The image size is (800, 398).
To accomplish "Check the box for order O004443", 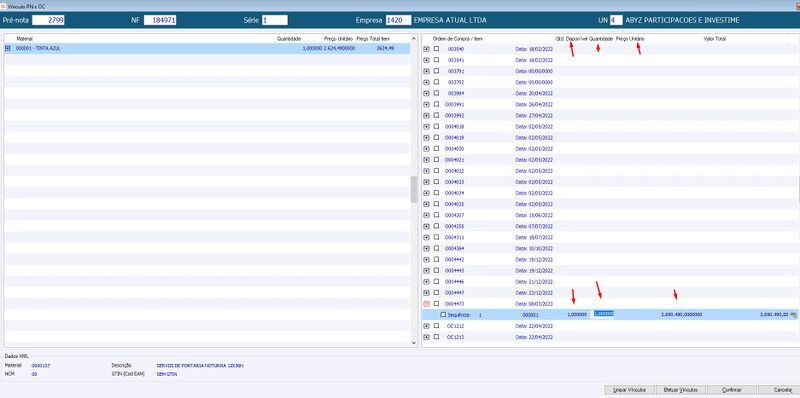I will click(x=436, y=270).
